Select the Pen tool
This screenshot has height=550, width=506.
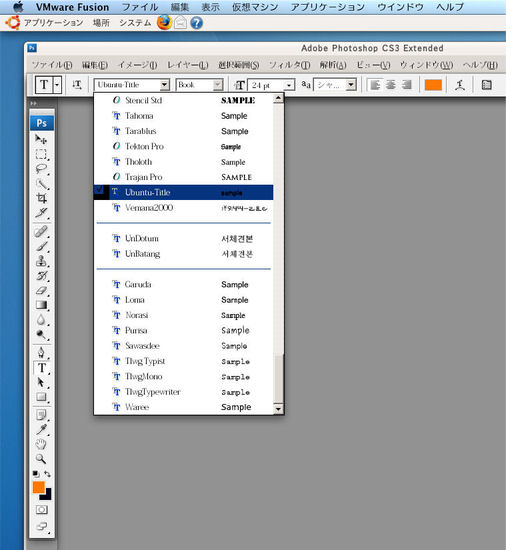pos(41,352)
